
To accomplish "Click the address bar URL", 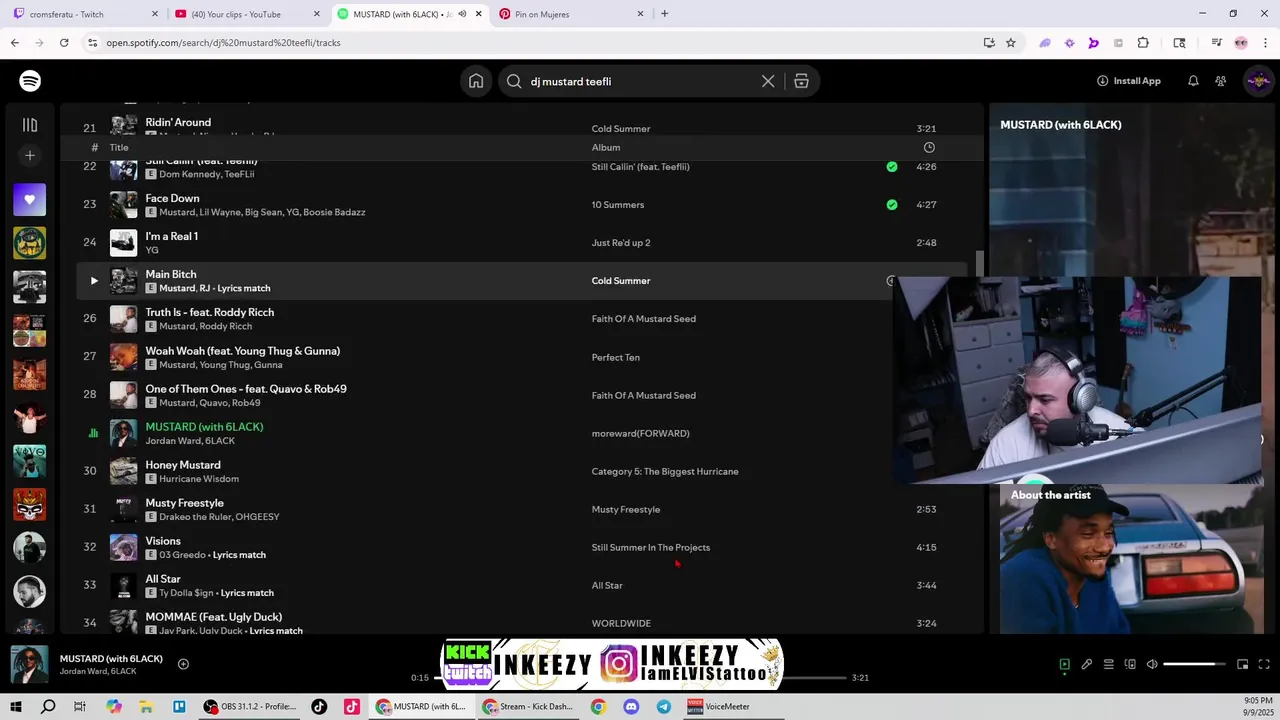I will tap(224, 43).
